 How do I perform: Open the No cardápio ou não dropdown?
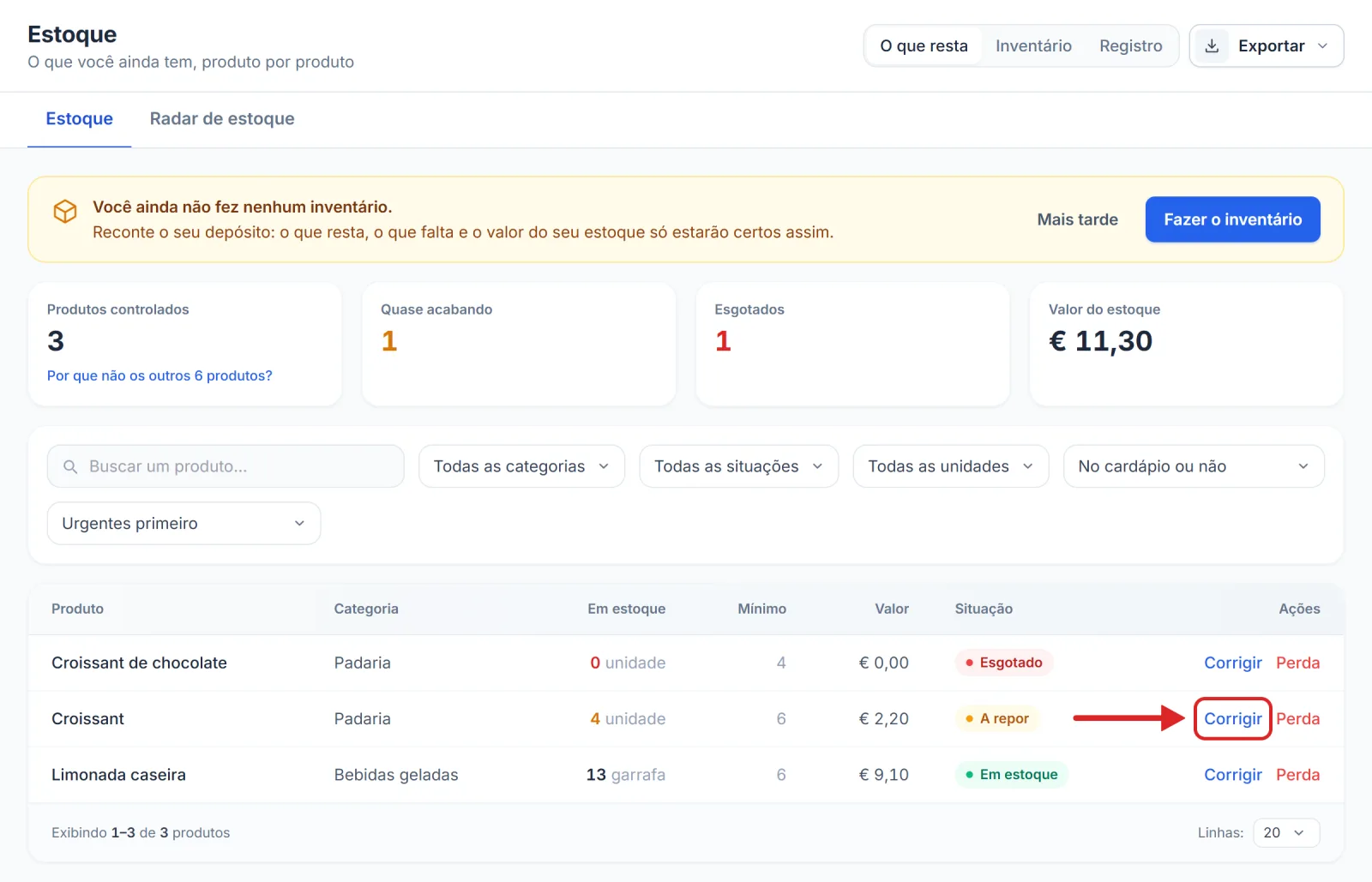[1194, 466]
